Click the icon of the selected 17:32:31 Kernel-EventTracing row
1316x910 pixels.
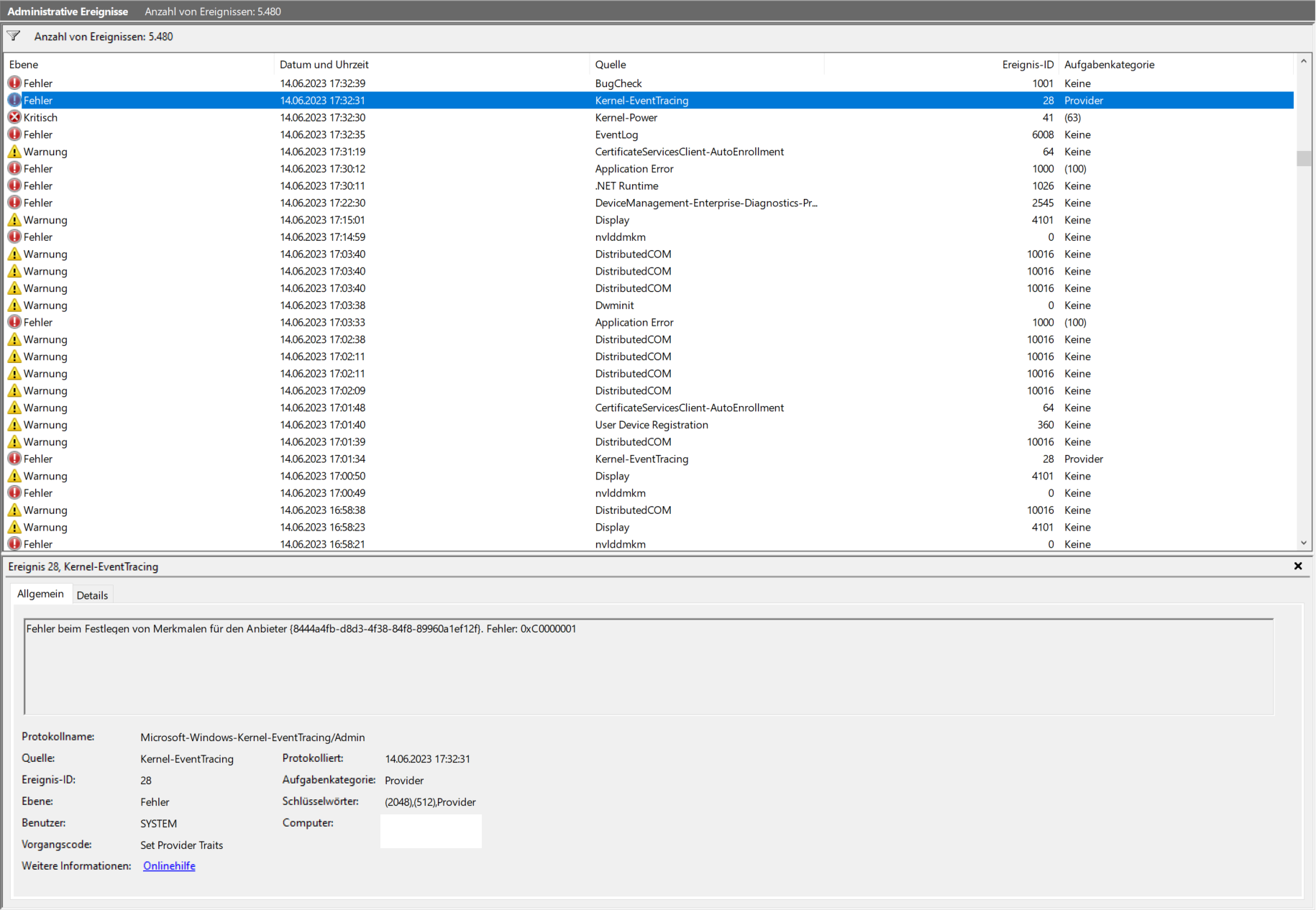[x=14, y=101]
